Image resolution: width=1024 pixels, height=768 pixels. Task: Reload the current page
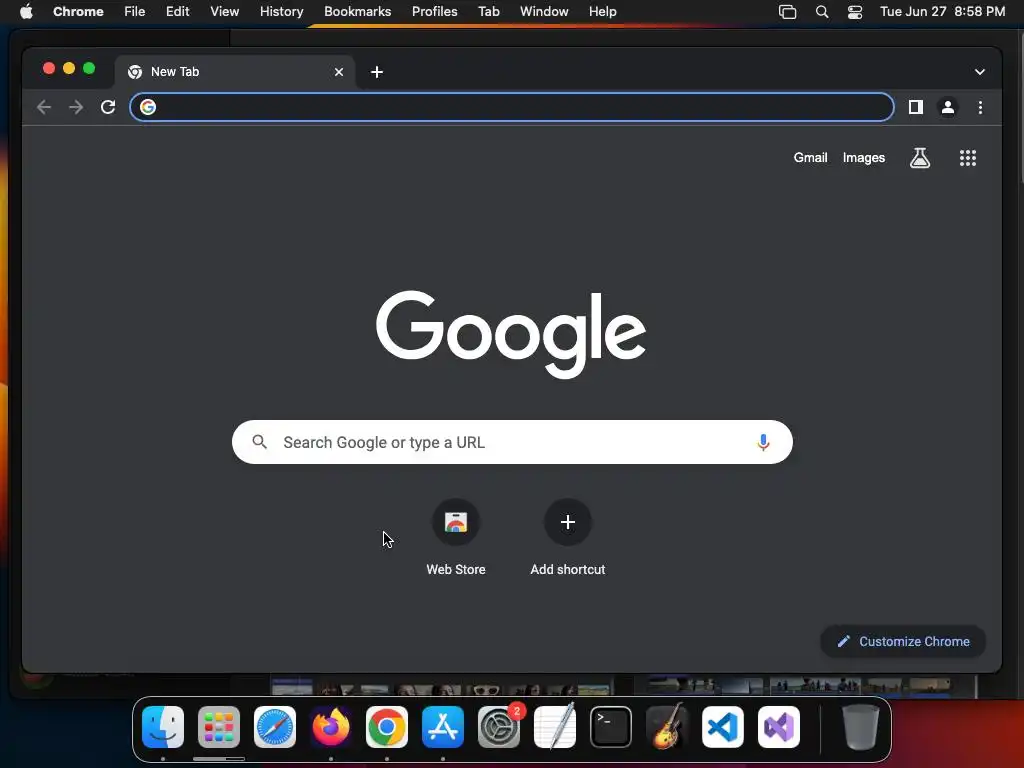pos(108,107)
